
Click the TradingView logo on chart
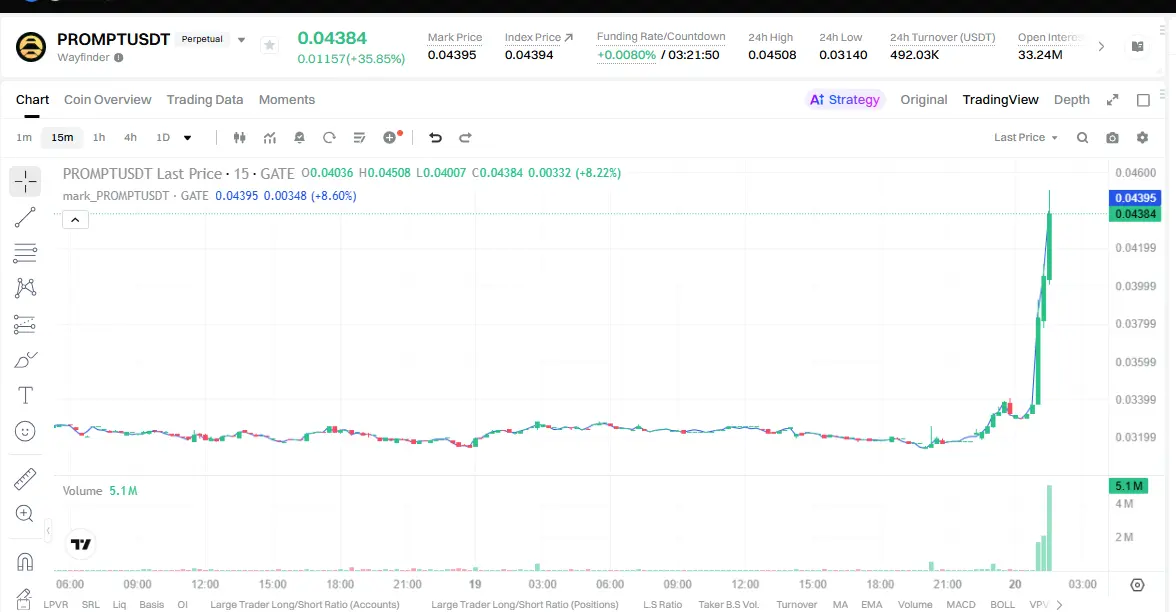point(80,544)
